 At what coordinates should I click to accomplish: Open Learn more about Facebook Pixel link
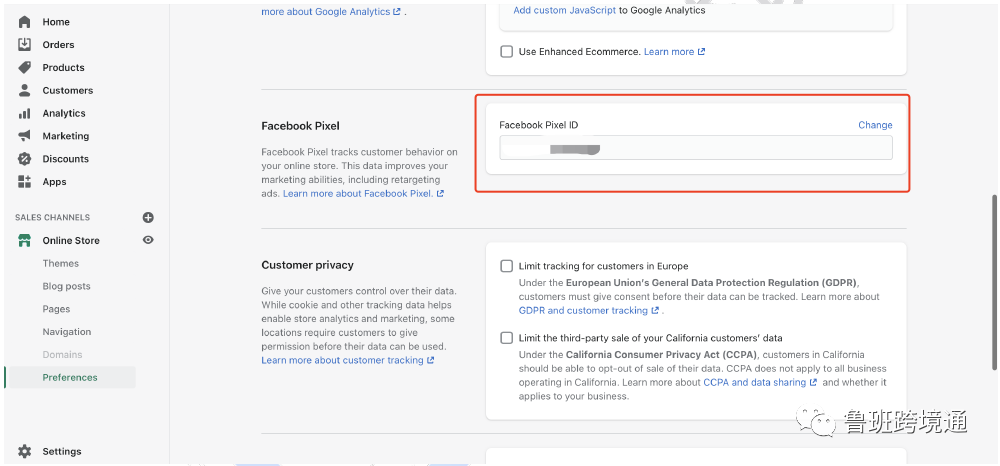click(x=358, y=194)
